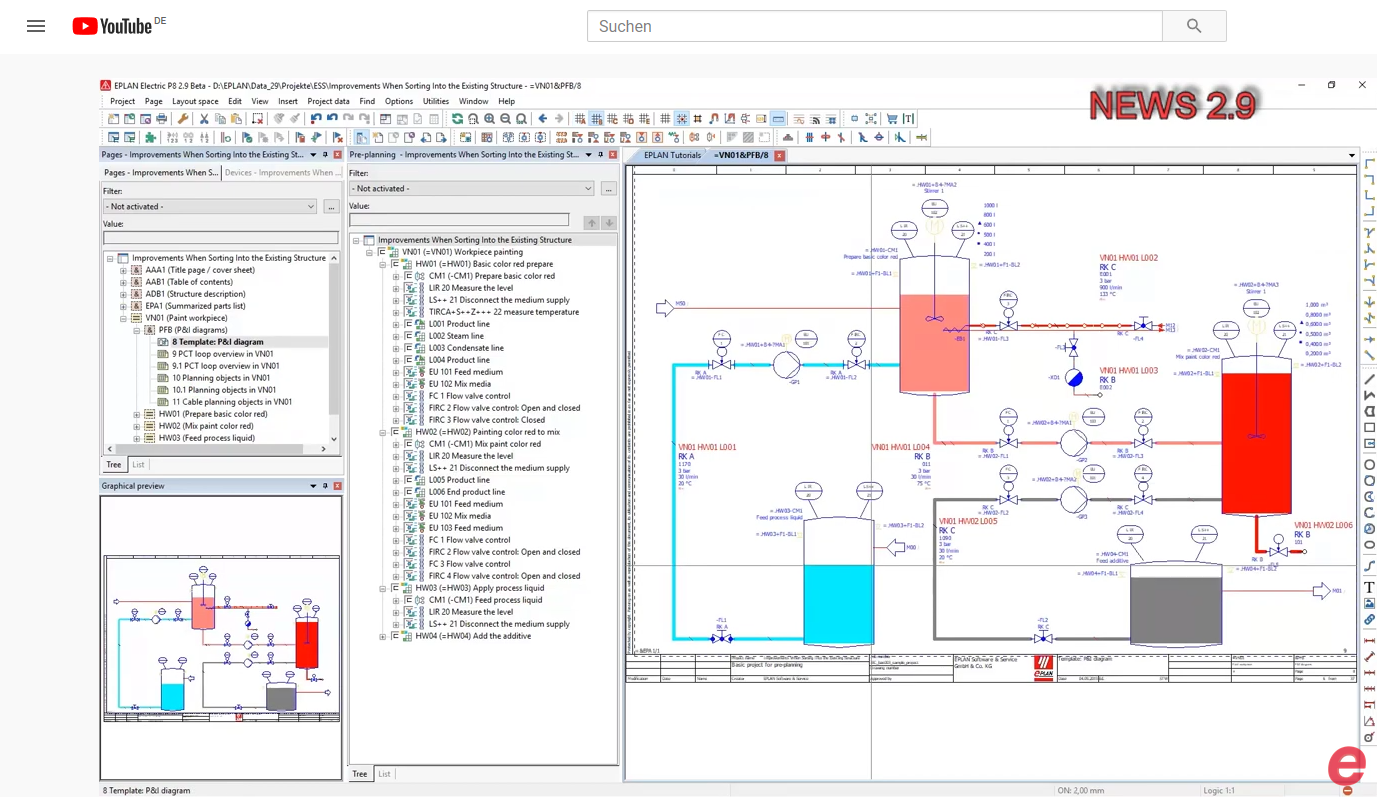
Task: Click filter ellipsis button in Pages navigator
Action: (x=331, y=206)
